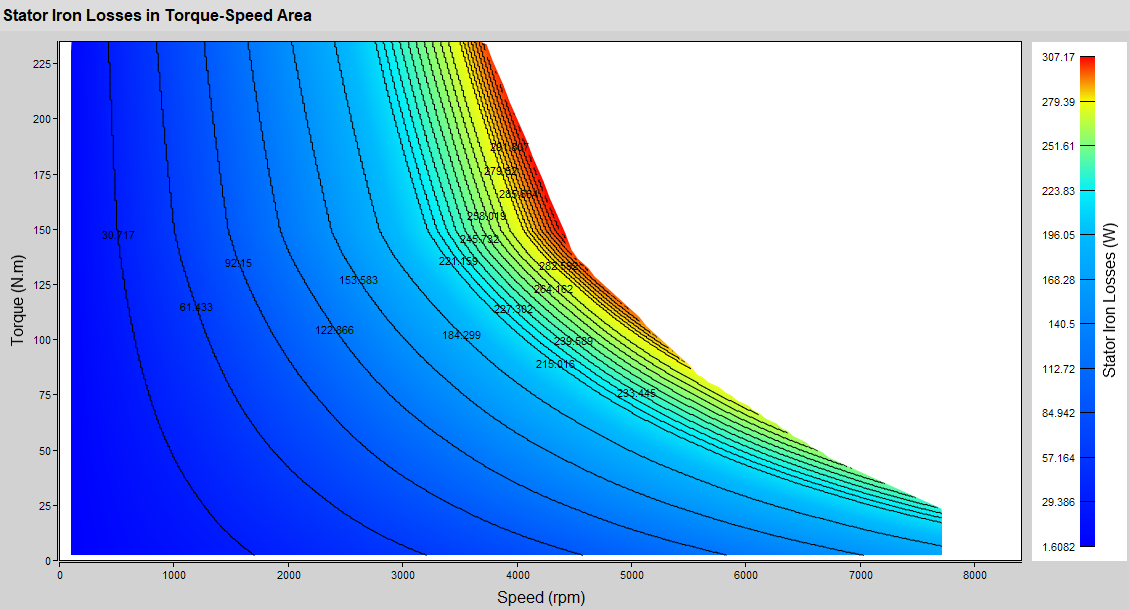Click the 1.6082 minimum value on legend

(1058, 546)
